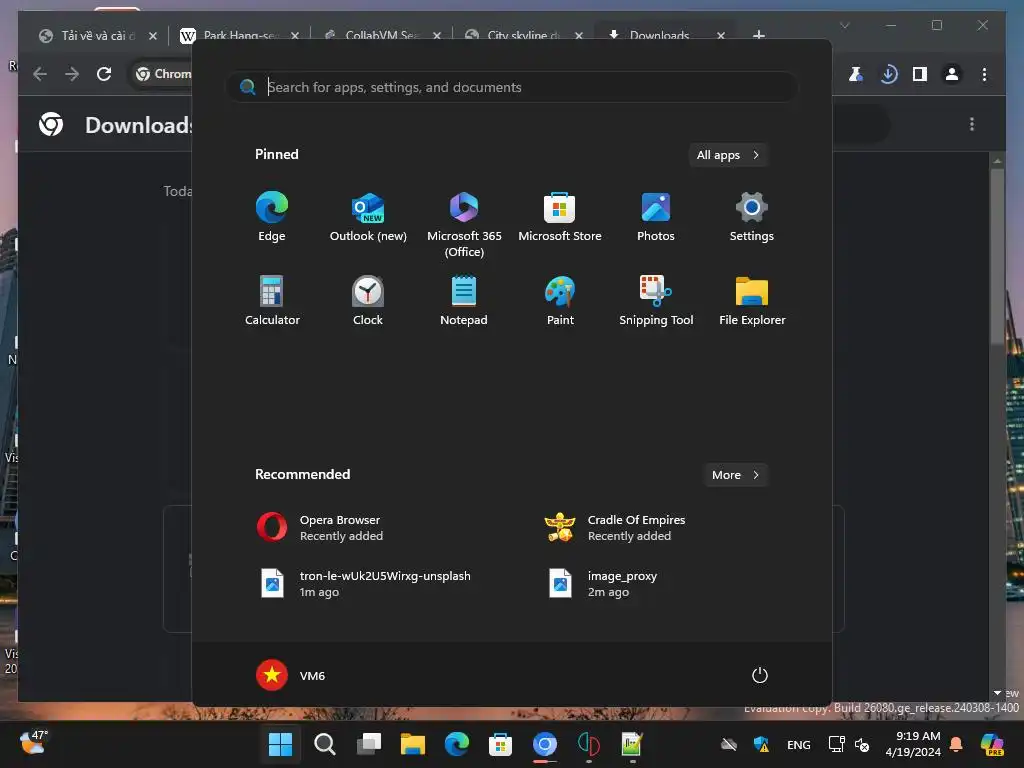This screenshot has width=1024, height=768.
Task: Launch Calculator app
Action: pyautogui.click(x=272, y=300)
